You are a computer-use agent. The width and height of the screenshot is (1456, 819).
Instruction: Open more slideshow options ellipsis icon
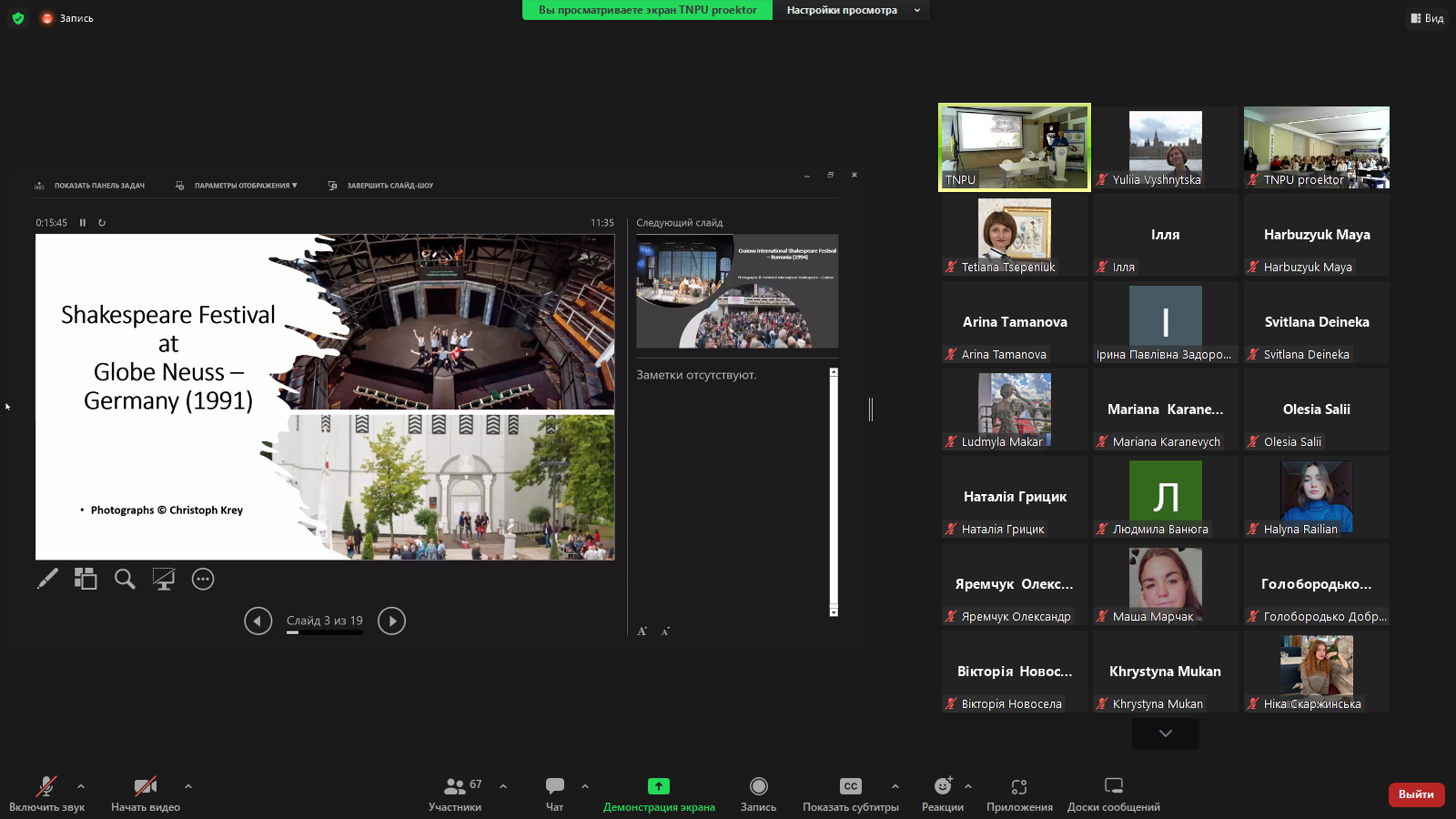tap(203, 579)
